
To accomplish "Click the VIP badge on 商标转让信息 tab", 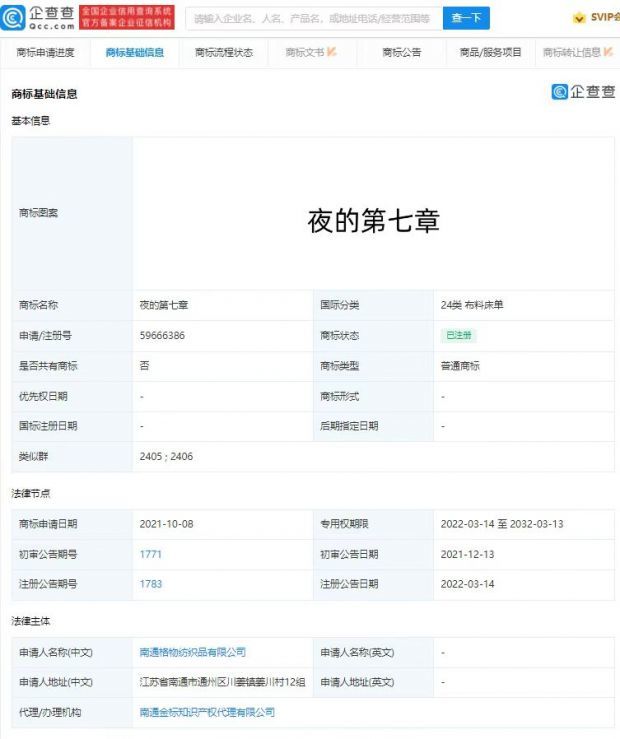I will 608,52.
